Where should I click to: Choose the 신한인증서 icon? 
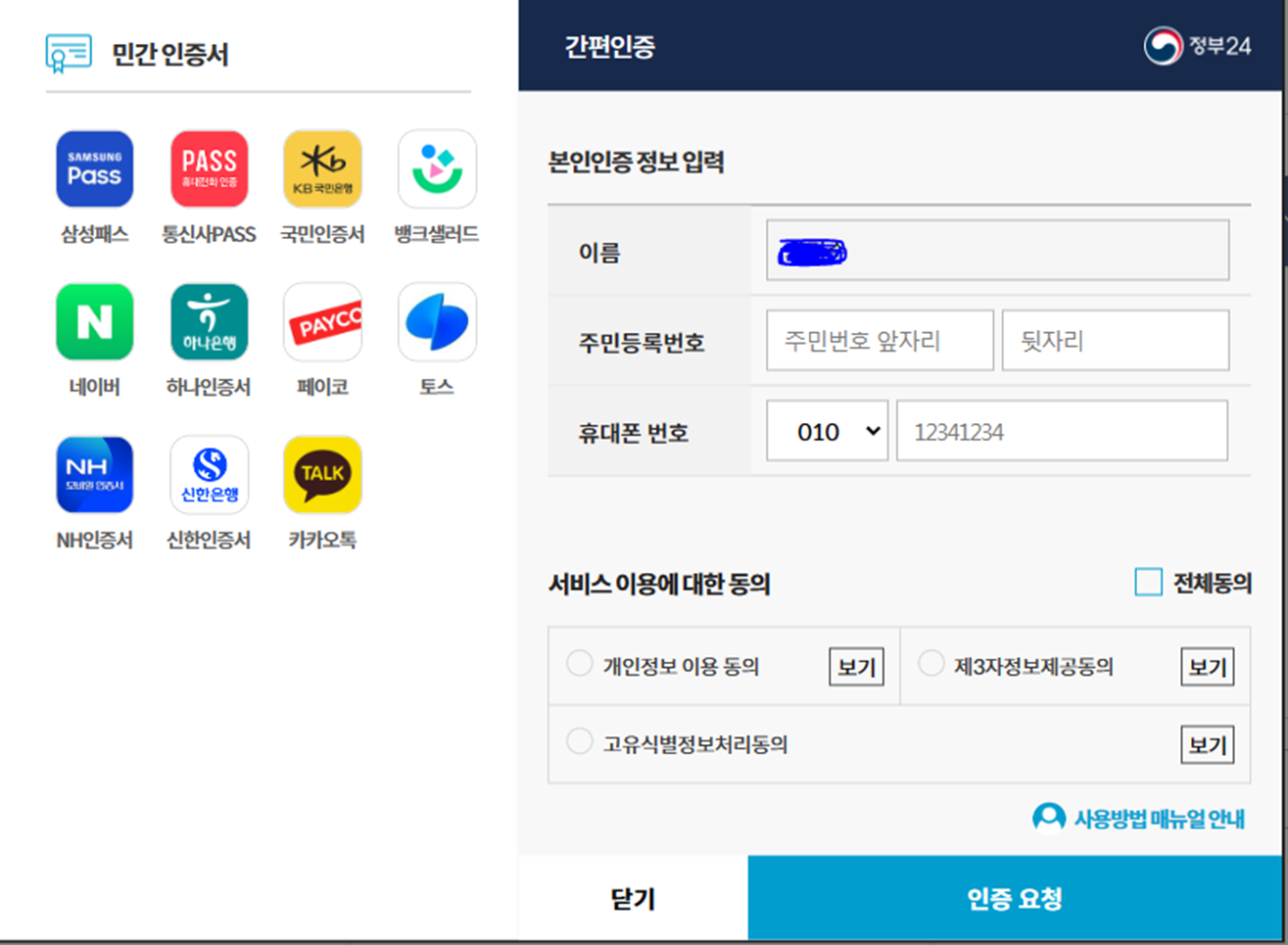[x=209, y=475]
